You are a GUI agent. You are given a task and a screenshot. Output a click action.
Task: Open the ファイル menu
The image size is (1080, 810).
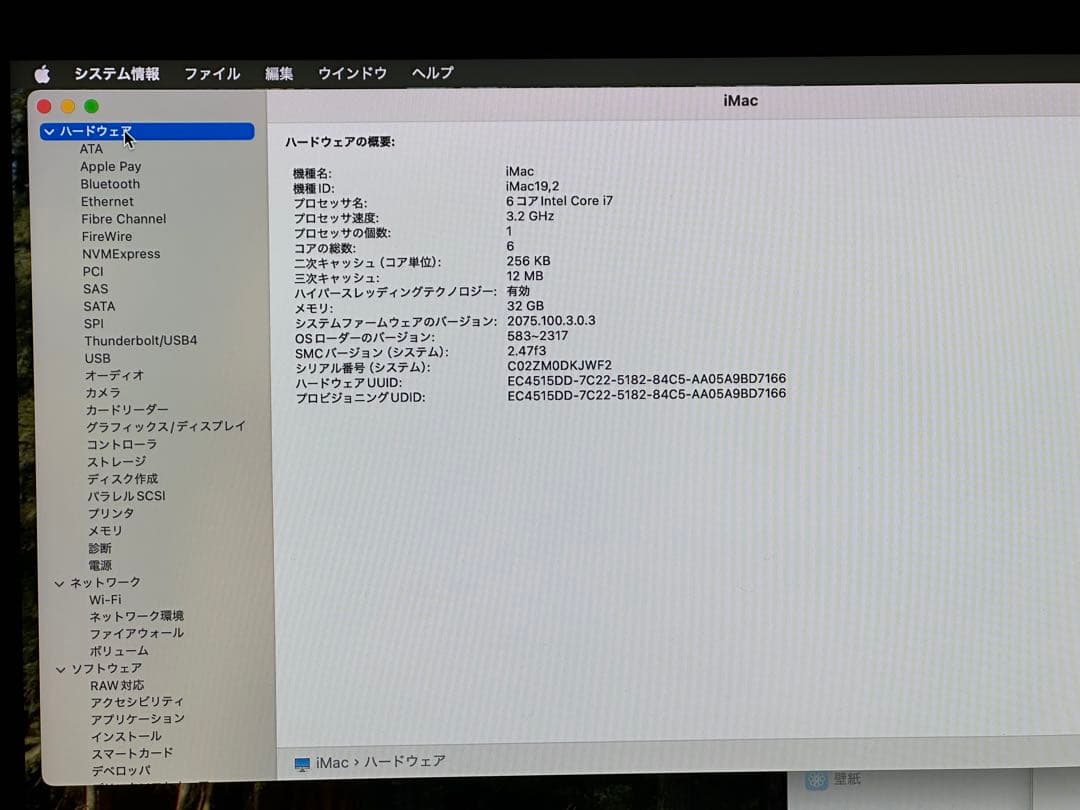211,72
